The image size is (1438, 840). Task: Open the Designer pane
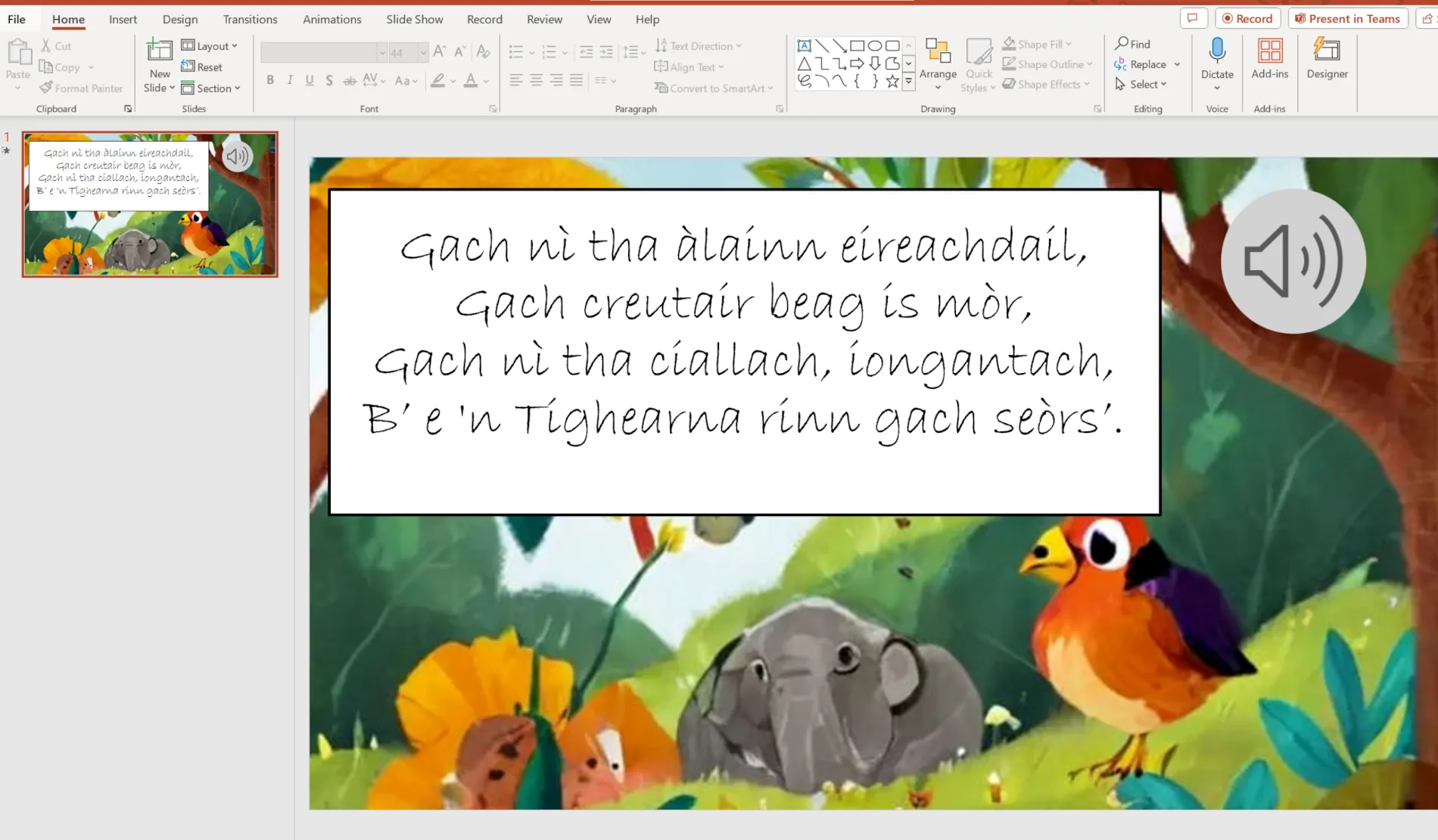point(1326,61)
